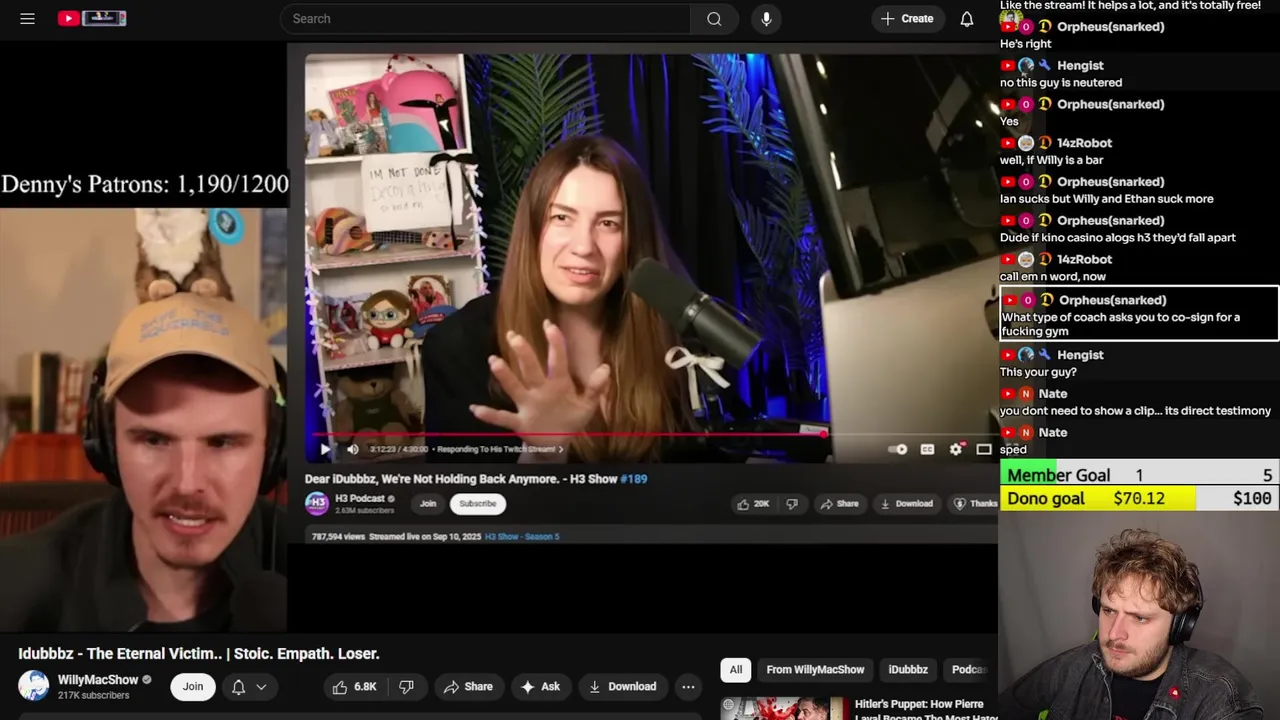Mute the embedded H3 video volume
The width and height of the screenshot is (1280, 720).
tap(352, 450)
